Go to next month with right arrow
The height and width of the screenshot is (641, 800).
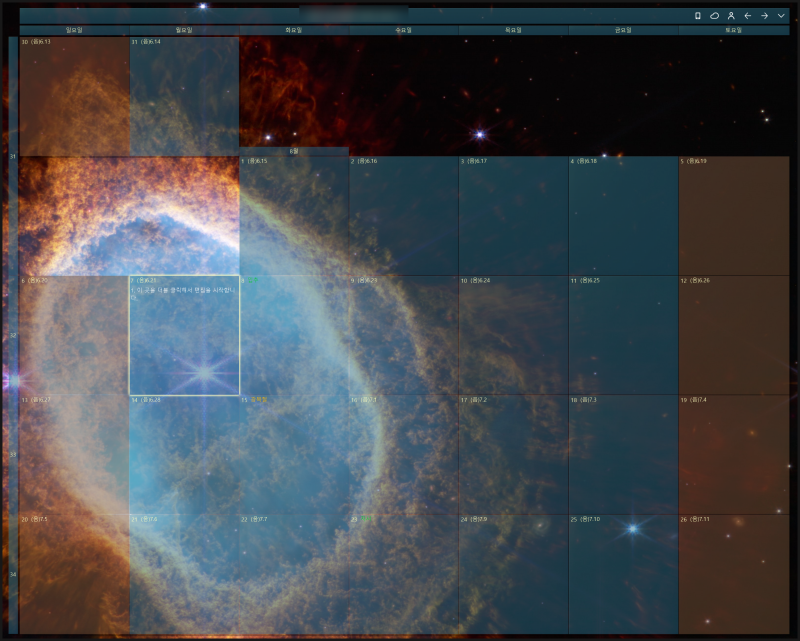[x=764, y=16]
